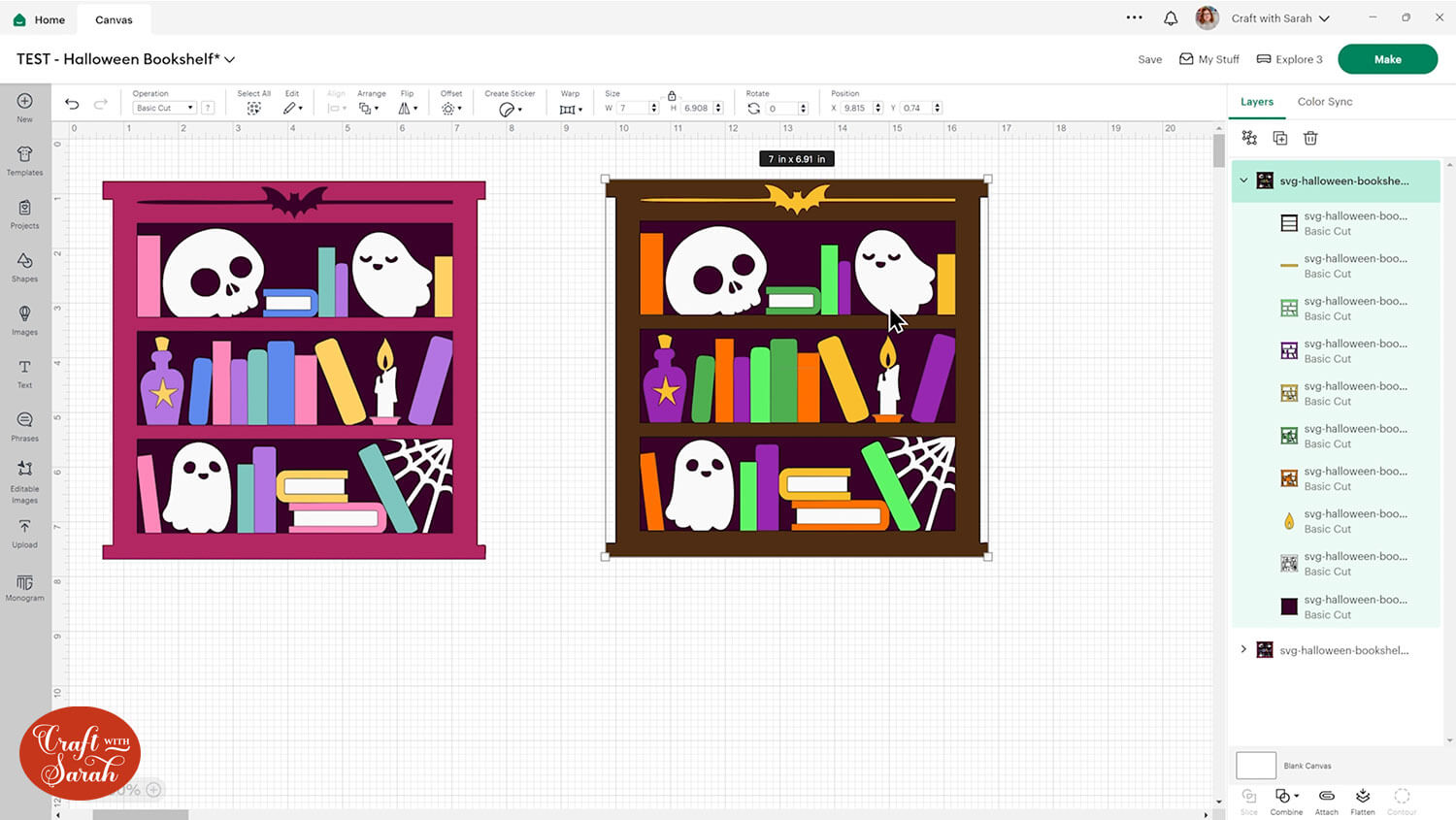Click the Attach icon below the Layers panel
The image size is (1456, 820).
tap(1326, 801)
